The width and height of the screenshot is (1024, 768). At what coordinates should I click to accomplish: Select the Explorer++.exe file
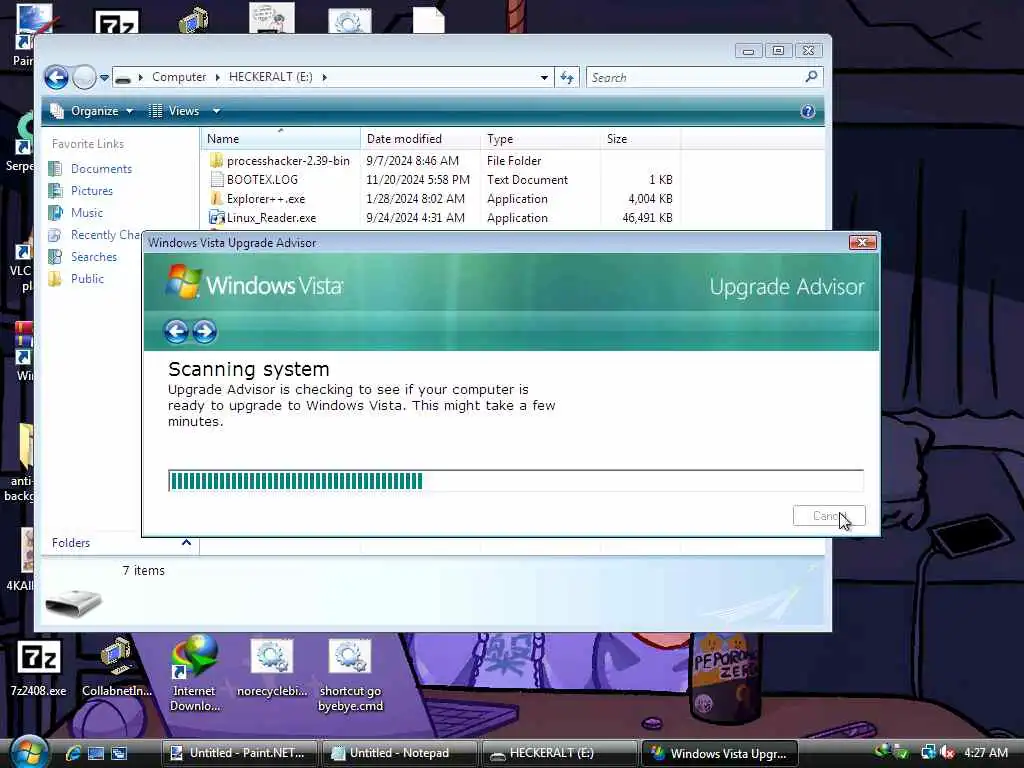click(x=257, y=199)
